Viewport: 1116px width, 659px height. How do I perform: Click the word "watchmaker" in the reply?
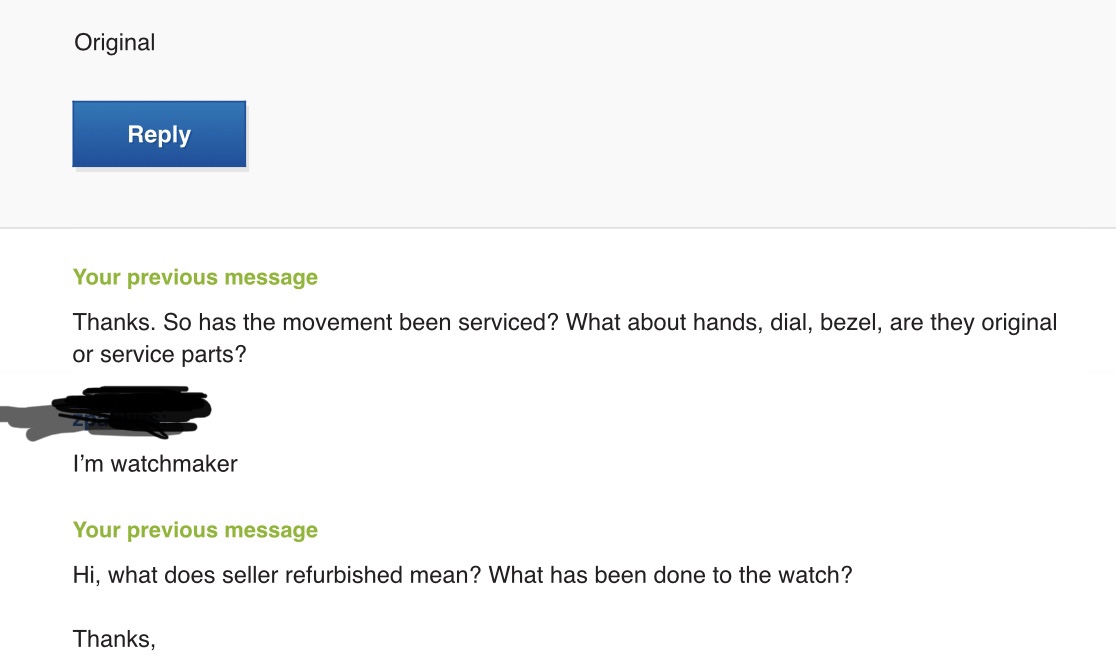[x=174, y=464]
